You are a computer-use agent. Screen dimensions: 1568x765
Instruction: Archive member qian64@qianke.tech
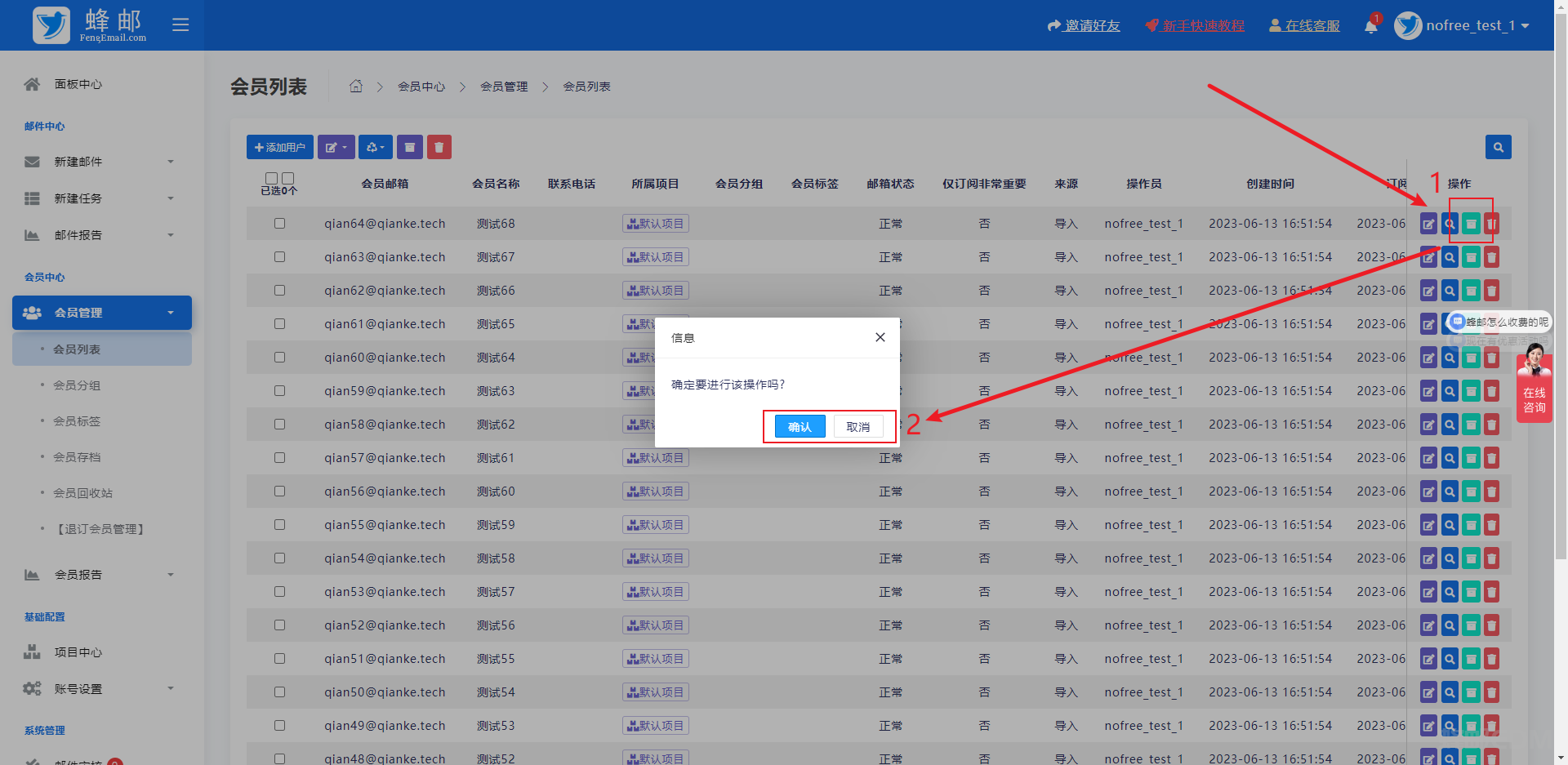1471,224
